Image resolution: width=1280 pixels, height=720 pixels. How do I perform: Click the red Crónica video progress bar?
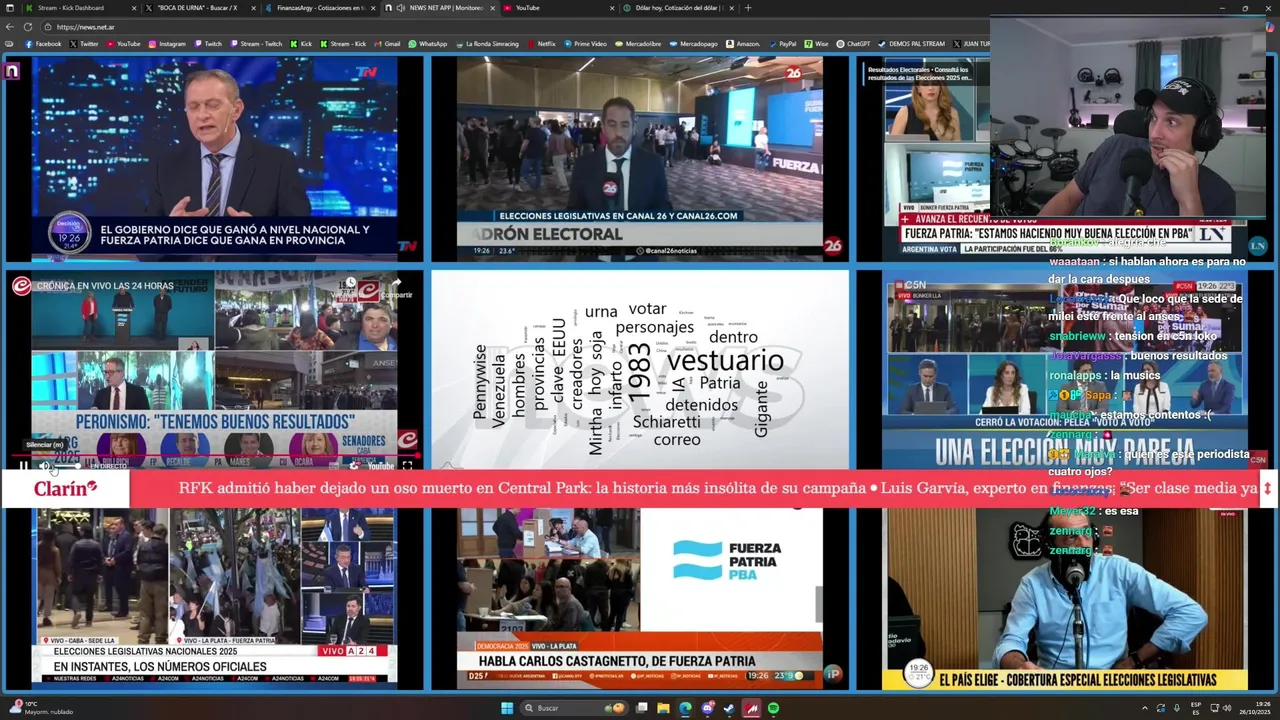pos(213,454)
